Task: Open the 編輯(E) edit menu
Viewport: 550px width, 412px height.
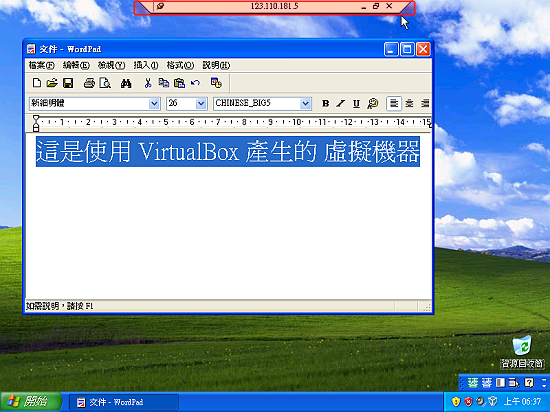Action: [x=76, y=65]
